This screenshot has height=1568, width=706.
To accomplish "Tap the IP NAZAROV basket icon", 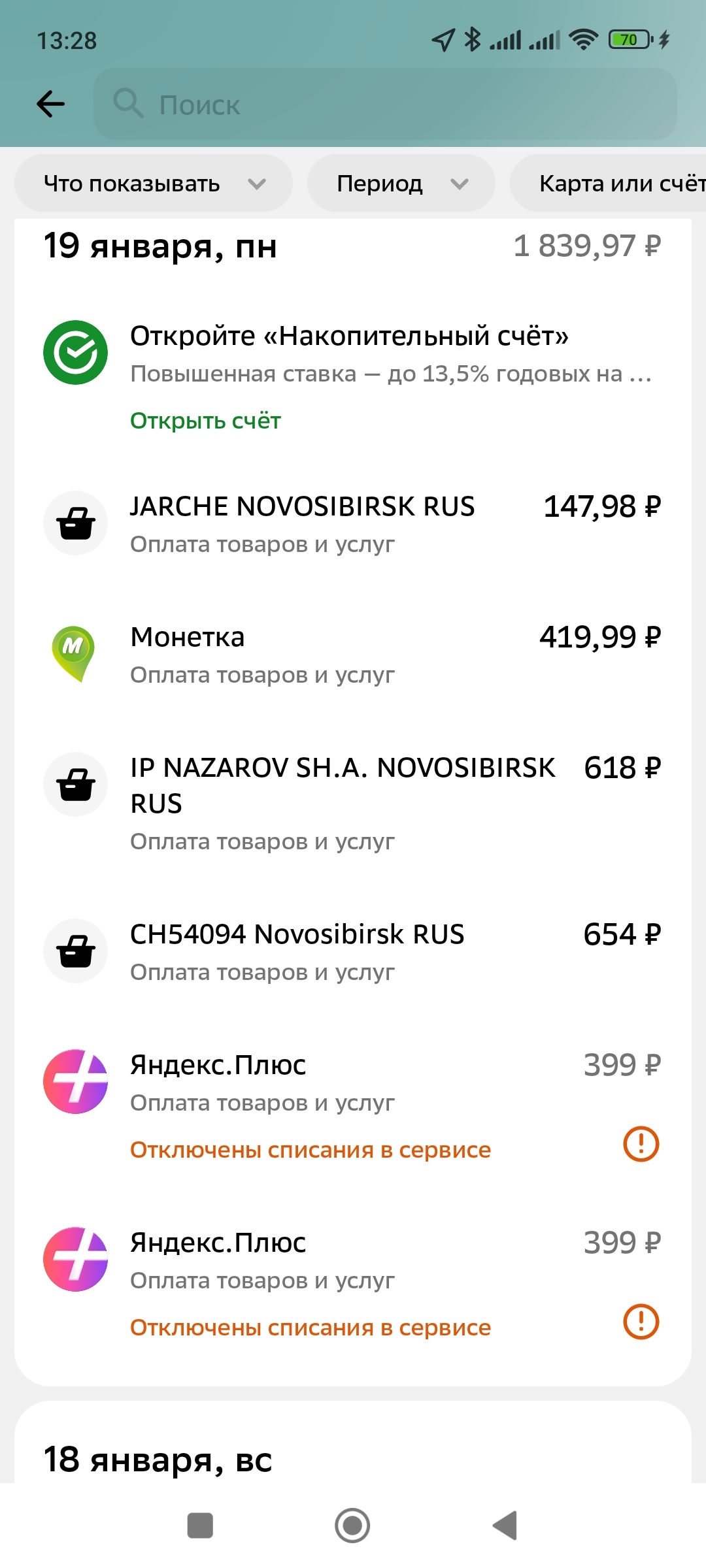I will pos(76,785).
